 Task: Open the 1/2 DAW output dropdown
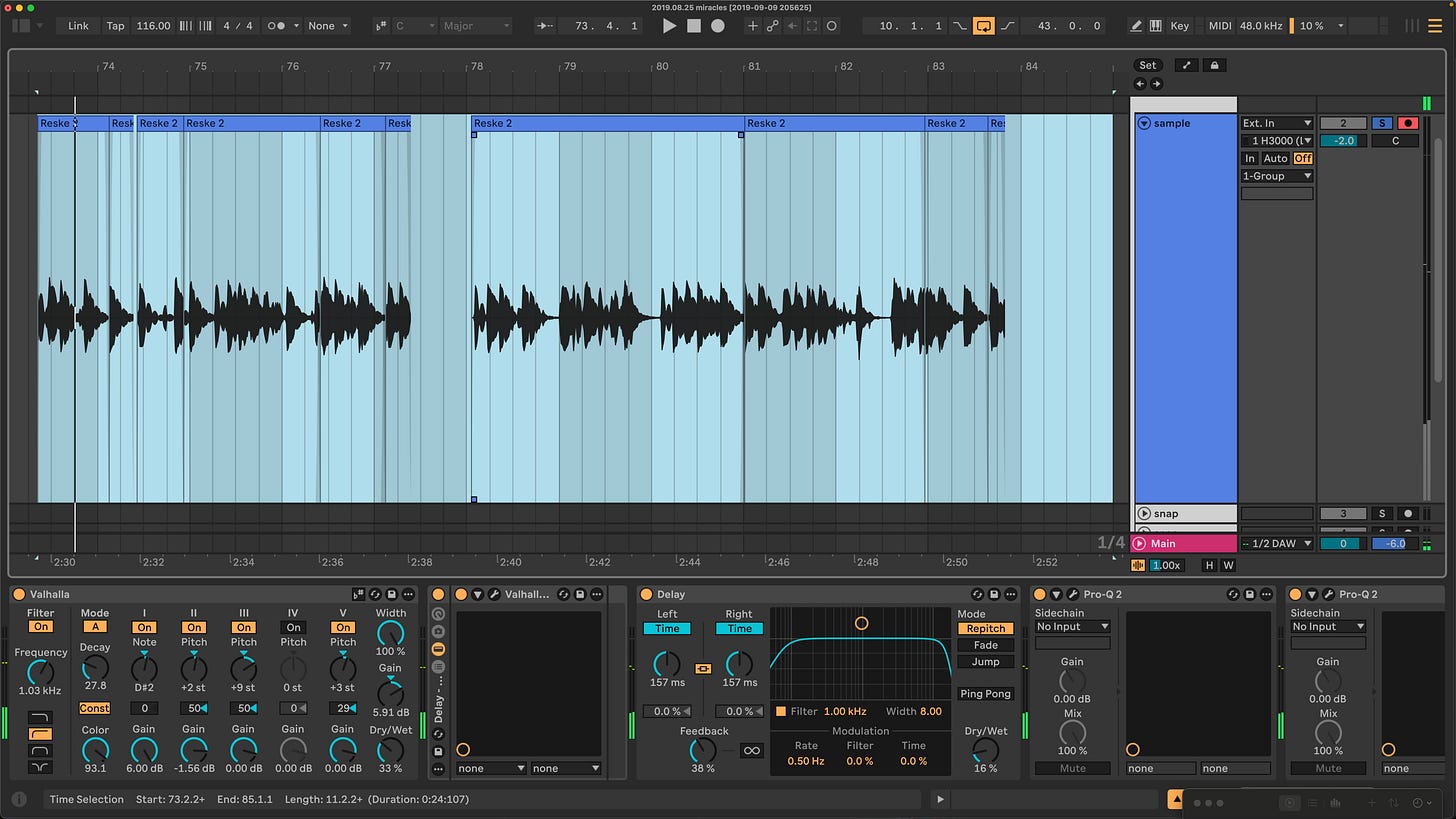click(1276, 543)
